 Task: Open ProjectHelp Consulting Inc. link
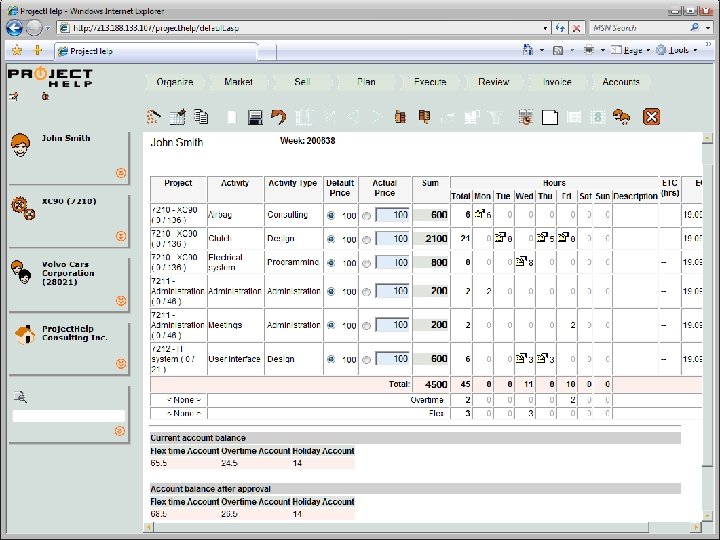[74, 333]
